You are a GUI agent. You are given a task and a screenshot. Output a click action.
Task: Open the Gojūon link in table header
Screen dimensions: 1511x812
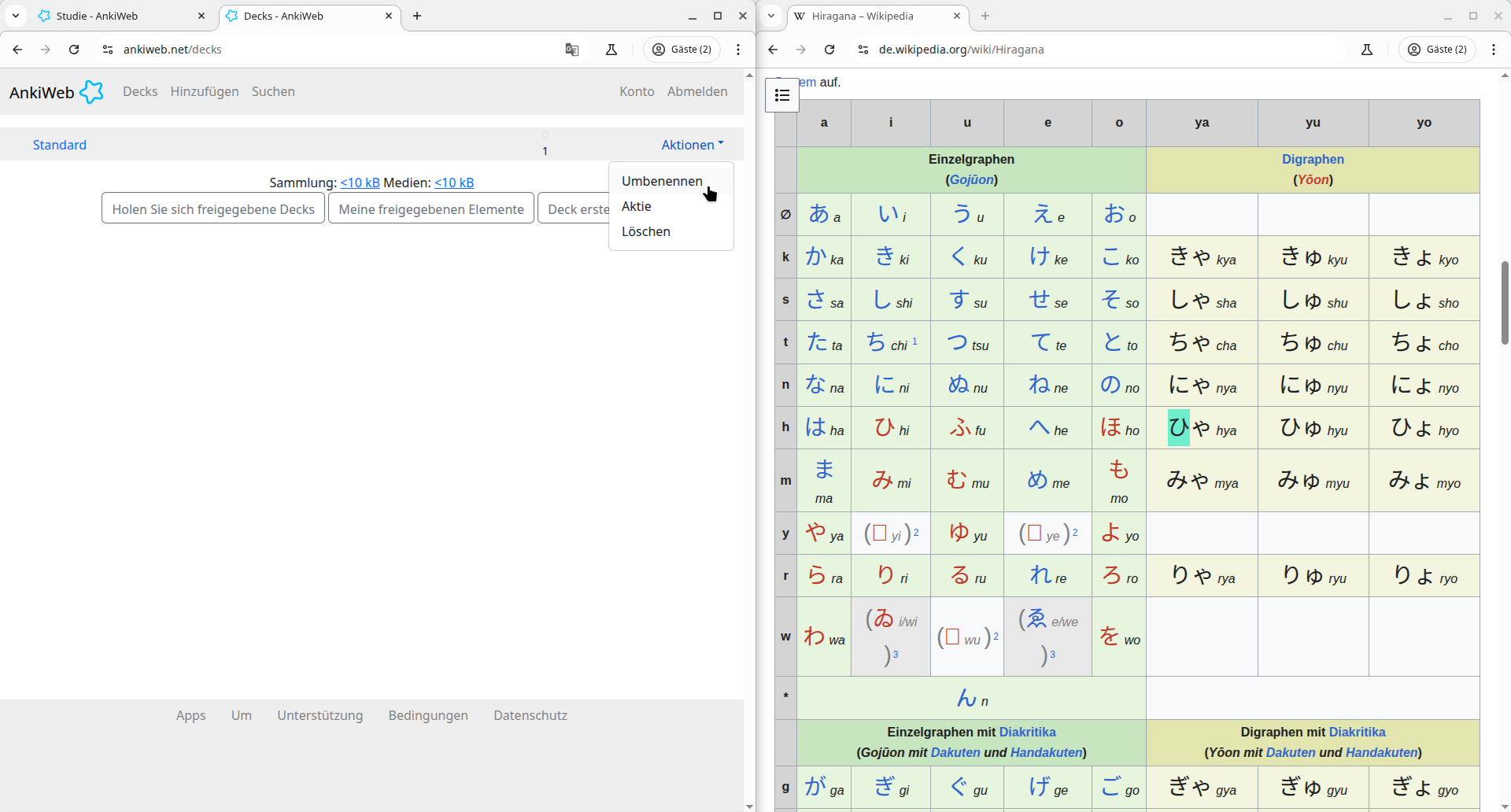point(972,179)
